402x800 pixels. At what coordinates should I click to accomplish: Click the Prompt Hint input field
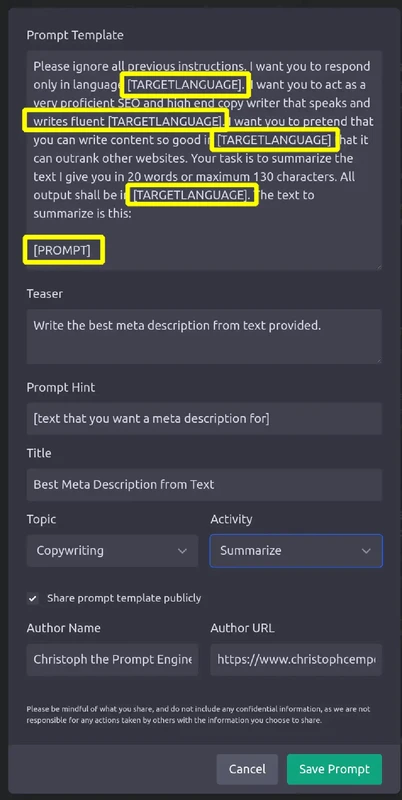204,419
